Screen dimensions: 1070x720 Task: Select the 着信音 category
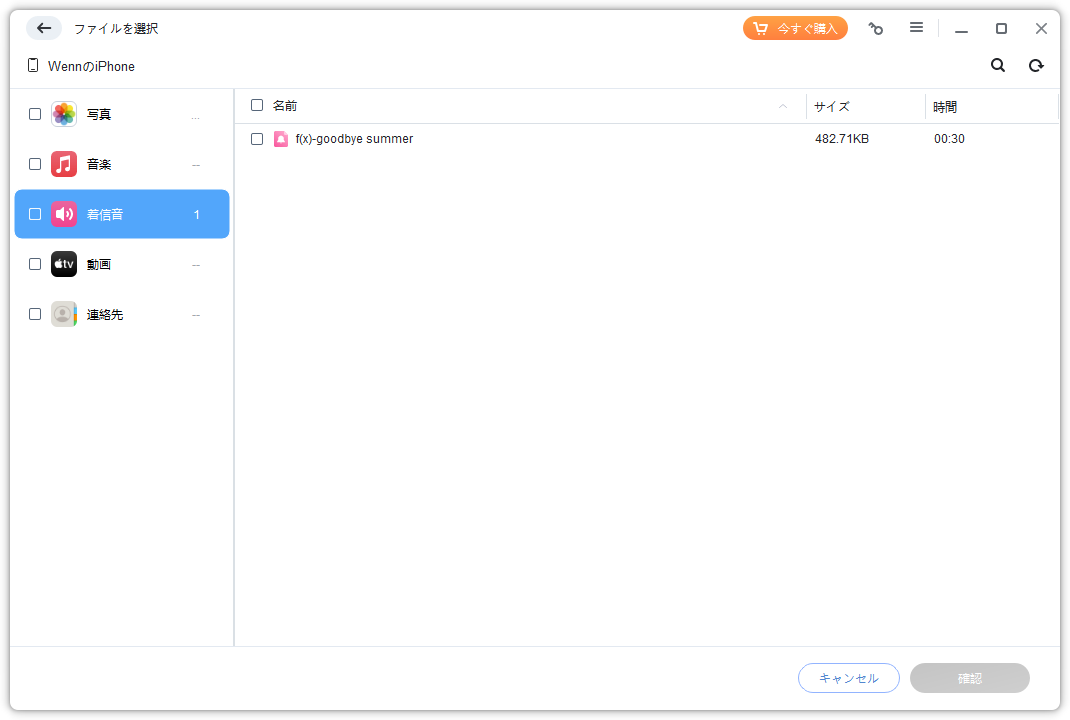122,214
